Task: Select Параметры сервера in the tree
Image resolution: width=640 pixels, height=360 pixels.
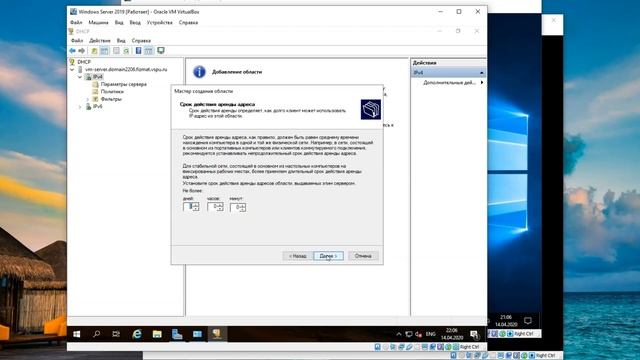Action: click(123, 84)
